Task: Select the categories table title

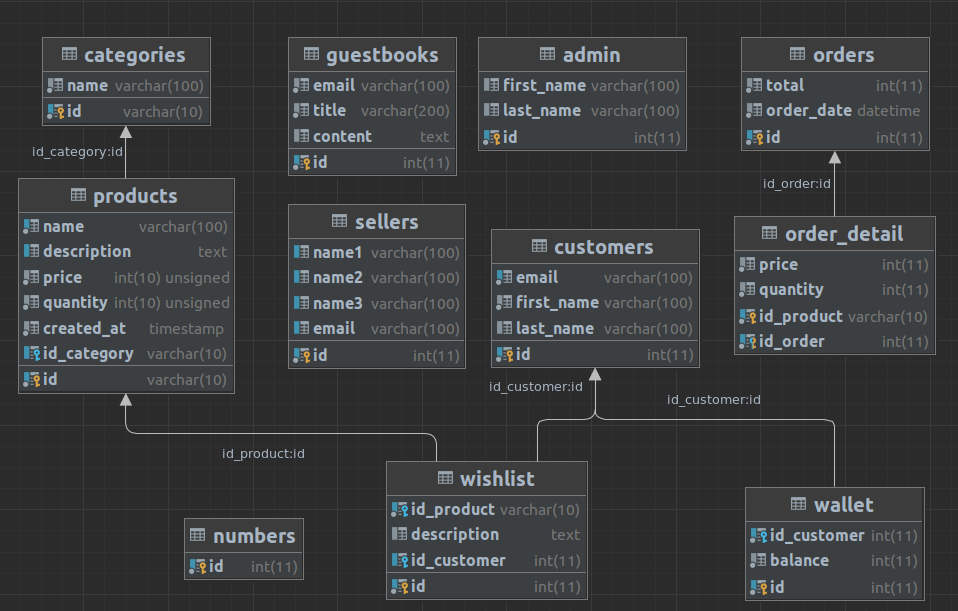Action: click(x=134, y=55)
